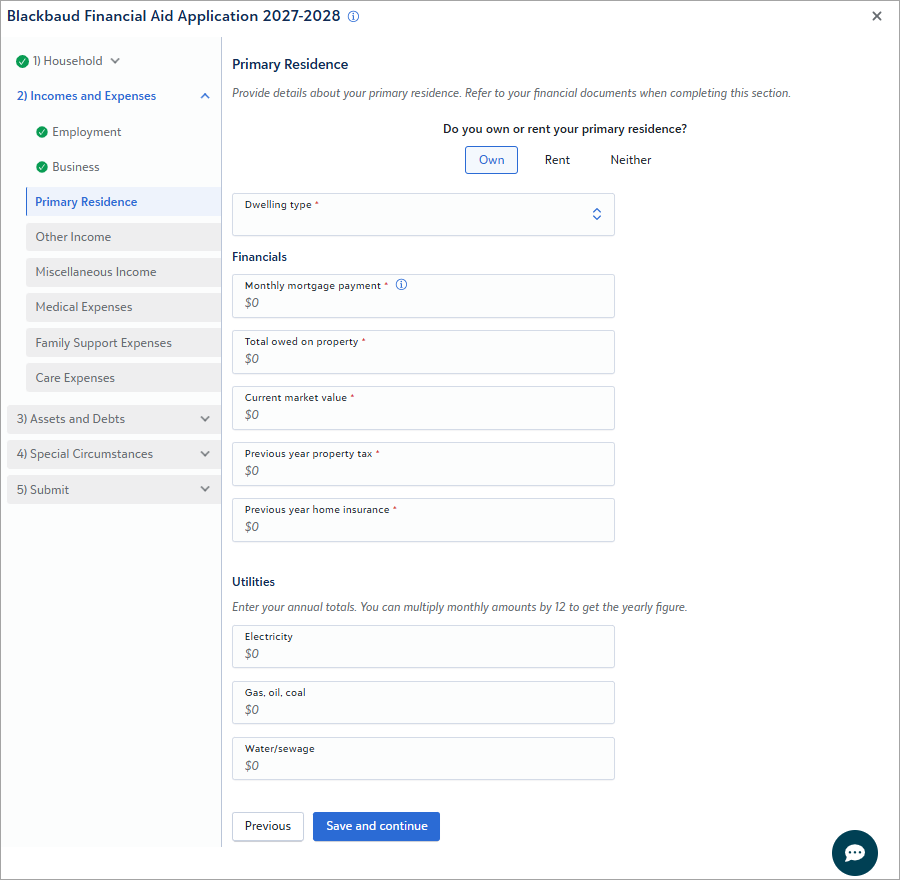The height and width of the screenshot is (880, 900).
Task: Go to the Business step
Action: coord(76,167)
